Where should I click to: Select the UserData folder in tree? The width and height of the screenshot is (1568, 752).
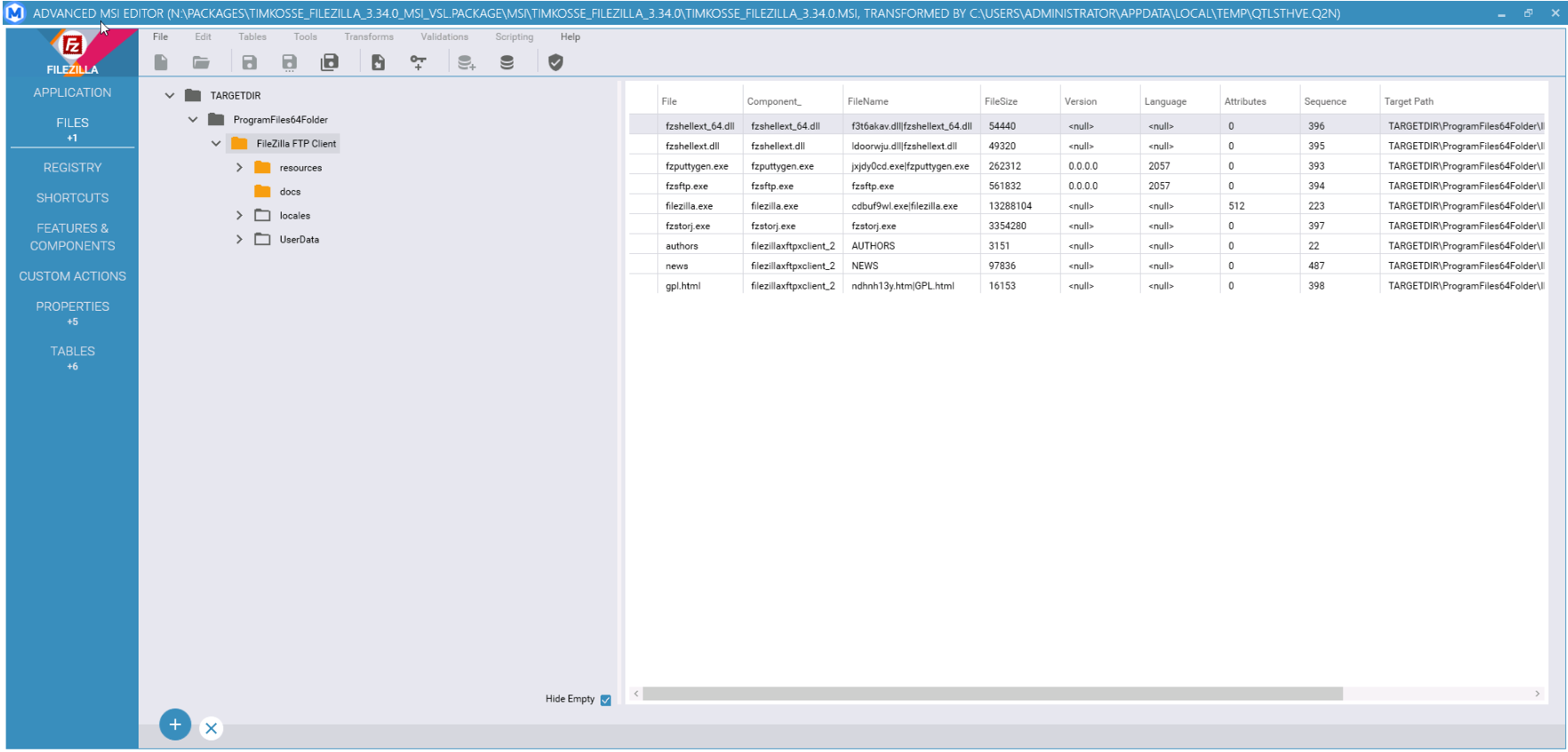click(286, 240)
